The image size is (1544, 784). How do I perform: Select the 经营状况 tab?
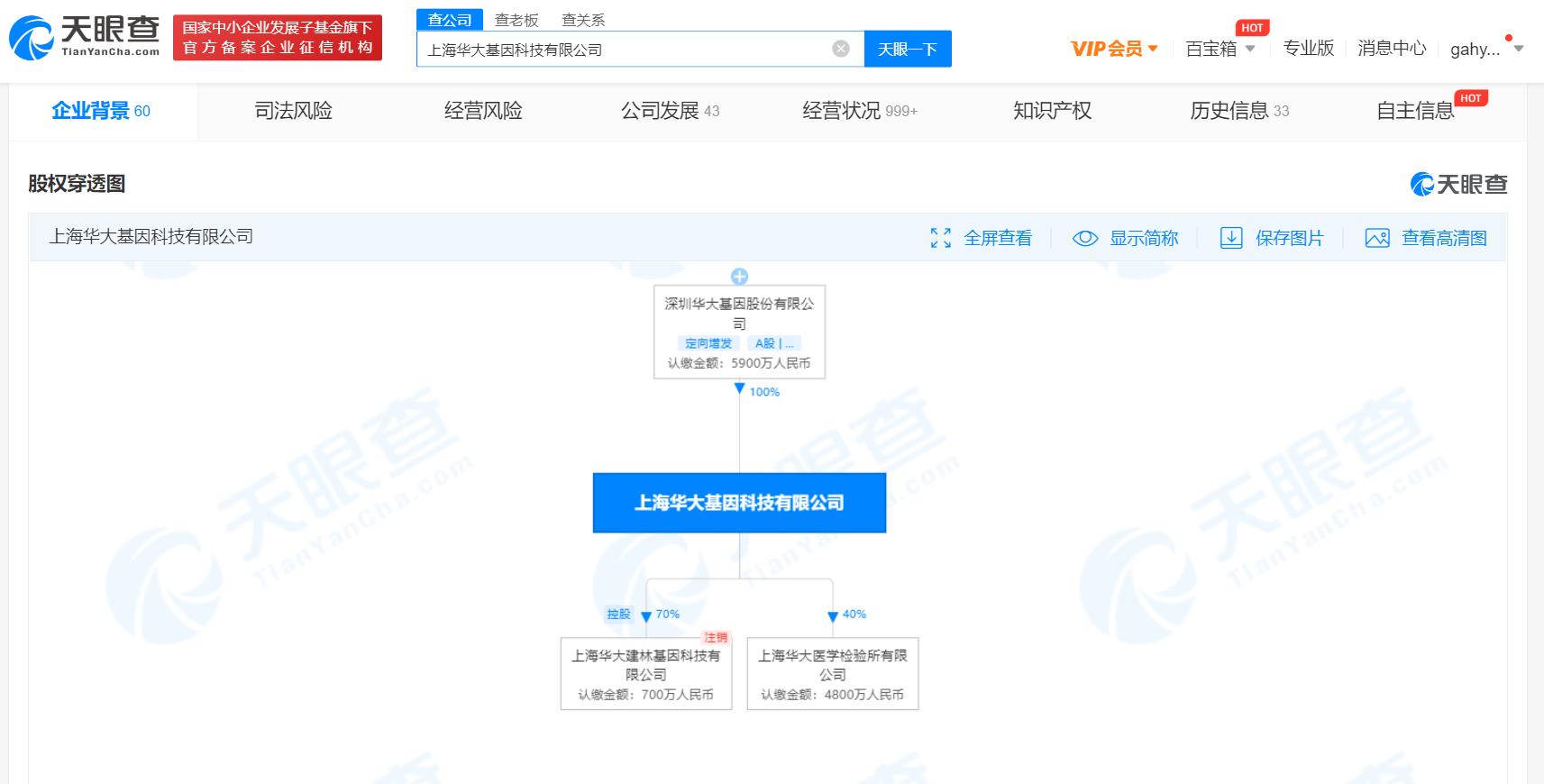pyautogui.click(x=860, y=111)
